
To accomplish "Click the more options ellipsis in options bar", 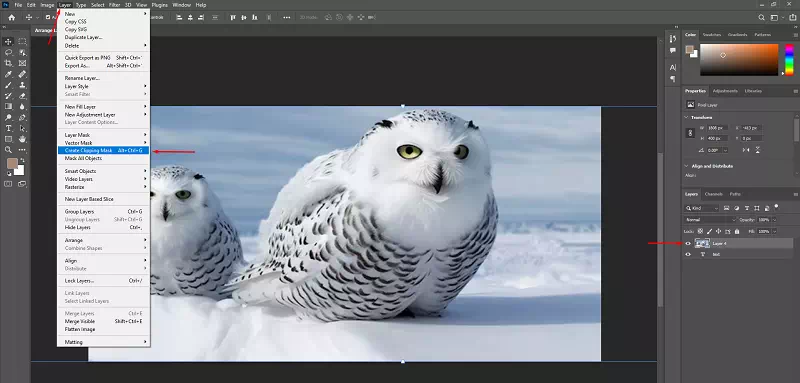I will tap(287, 17).
